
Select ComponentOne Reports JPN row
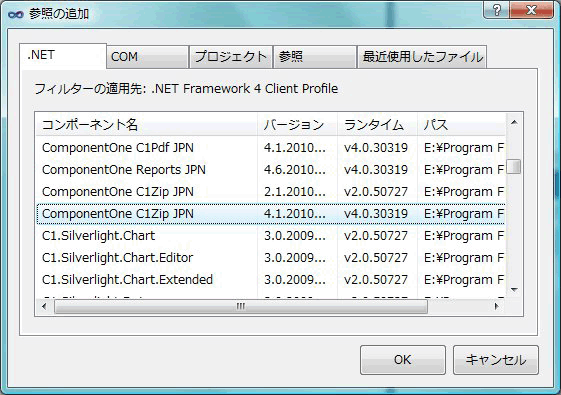click(x=271, y=170)
